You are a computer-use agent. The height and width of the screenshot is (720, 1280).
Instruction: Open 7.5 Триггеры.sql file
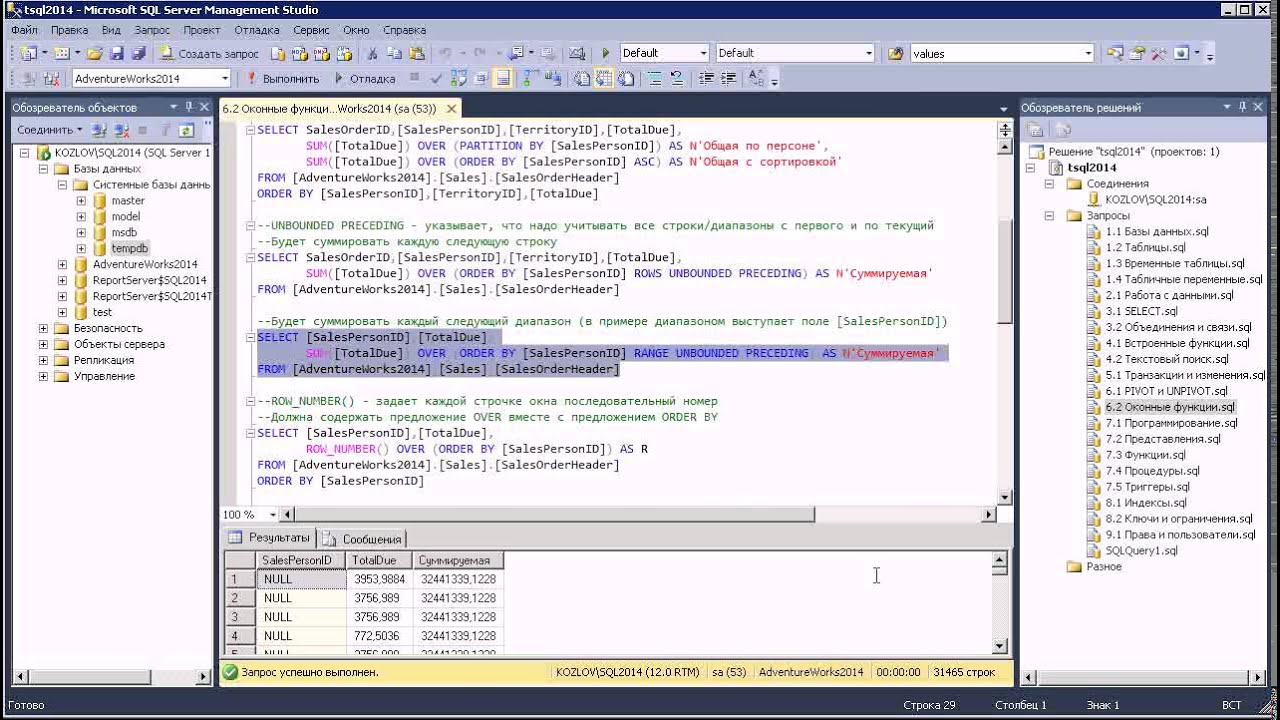1146,487
